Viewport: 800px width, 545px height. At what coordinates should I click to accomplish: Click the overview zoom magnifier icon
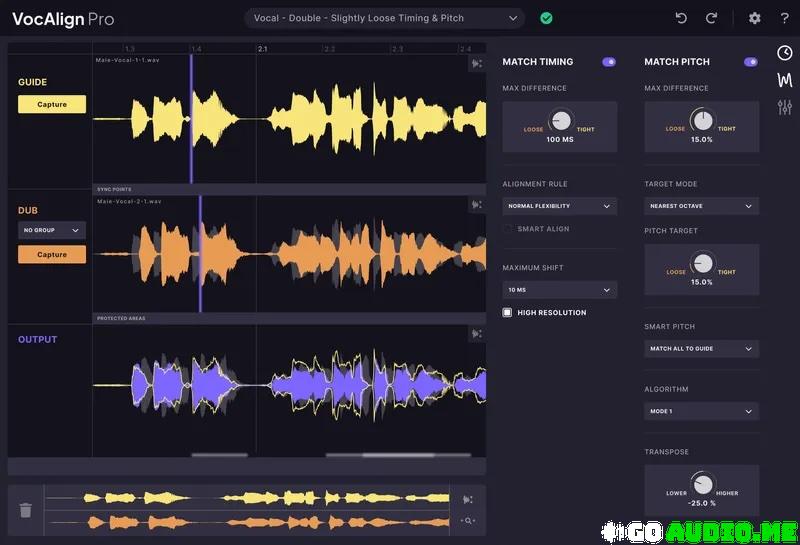coord(468,521)
